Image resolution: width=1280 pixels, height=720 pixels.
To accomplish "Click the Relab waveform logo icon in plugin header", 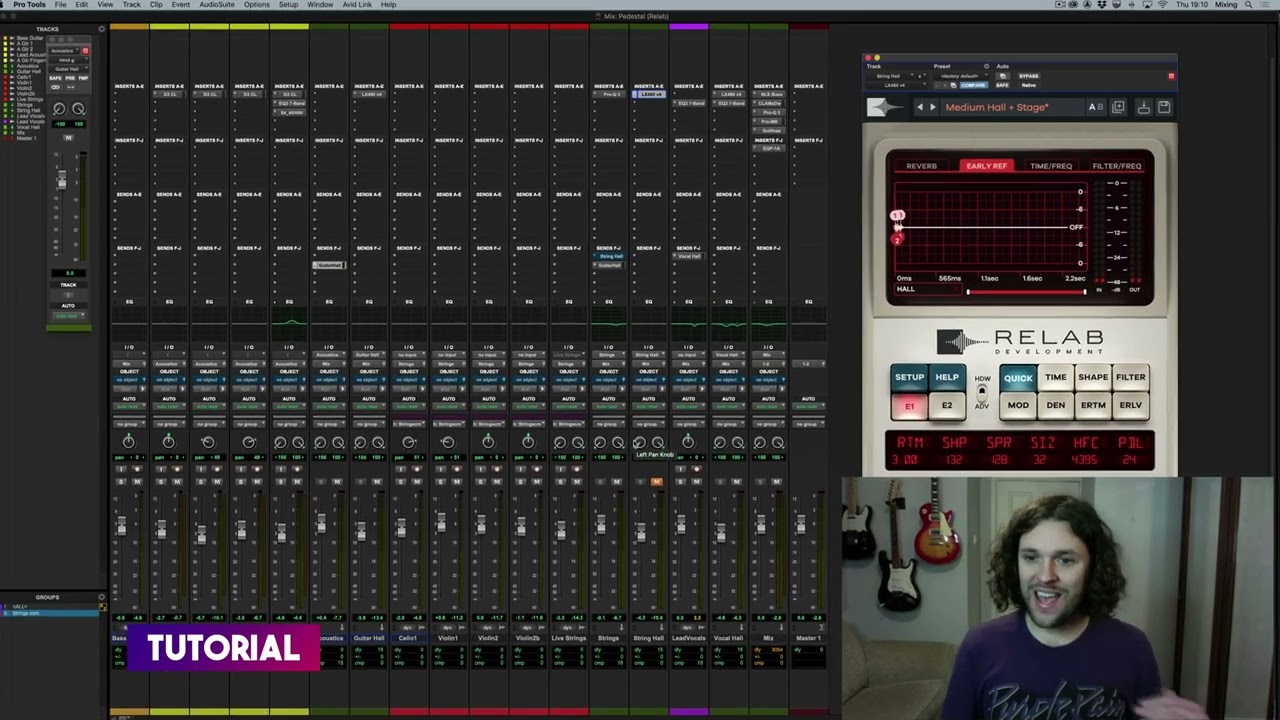I will (887, 107).
